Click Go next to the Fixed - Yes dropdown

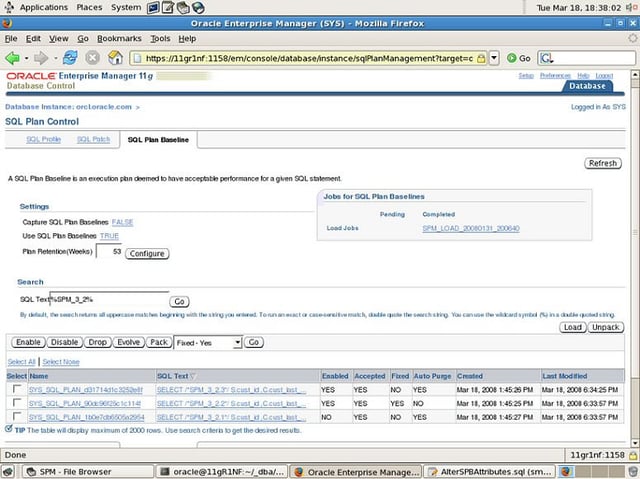click(x=253, y=342)
